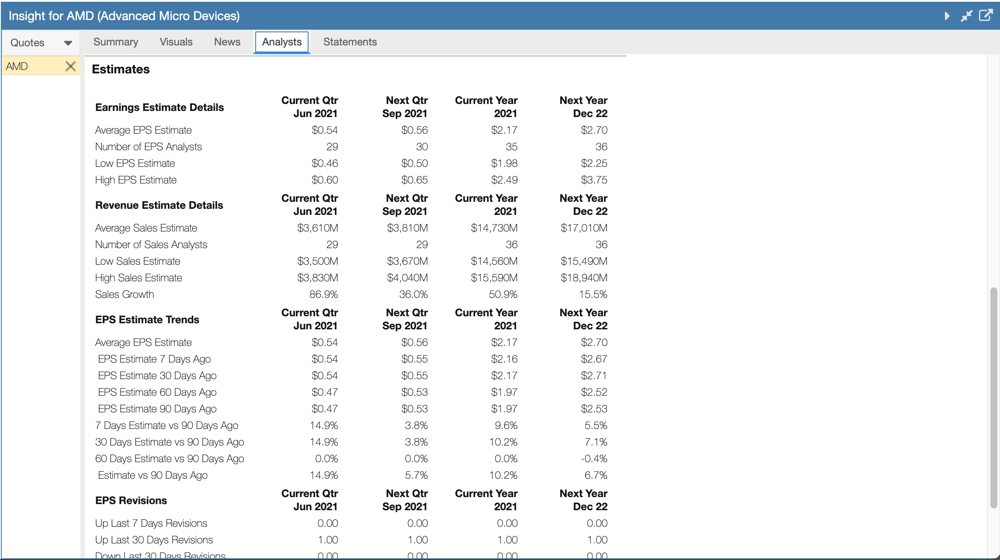Click the $2.52 EPS 60 days ago value
The image size is (1000, 560).
coord(594,392)
